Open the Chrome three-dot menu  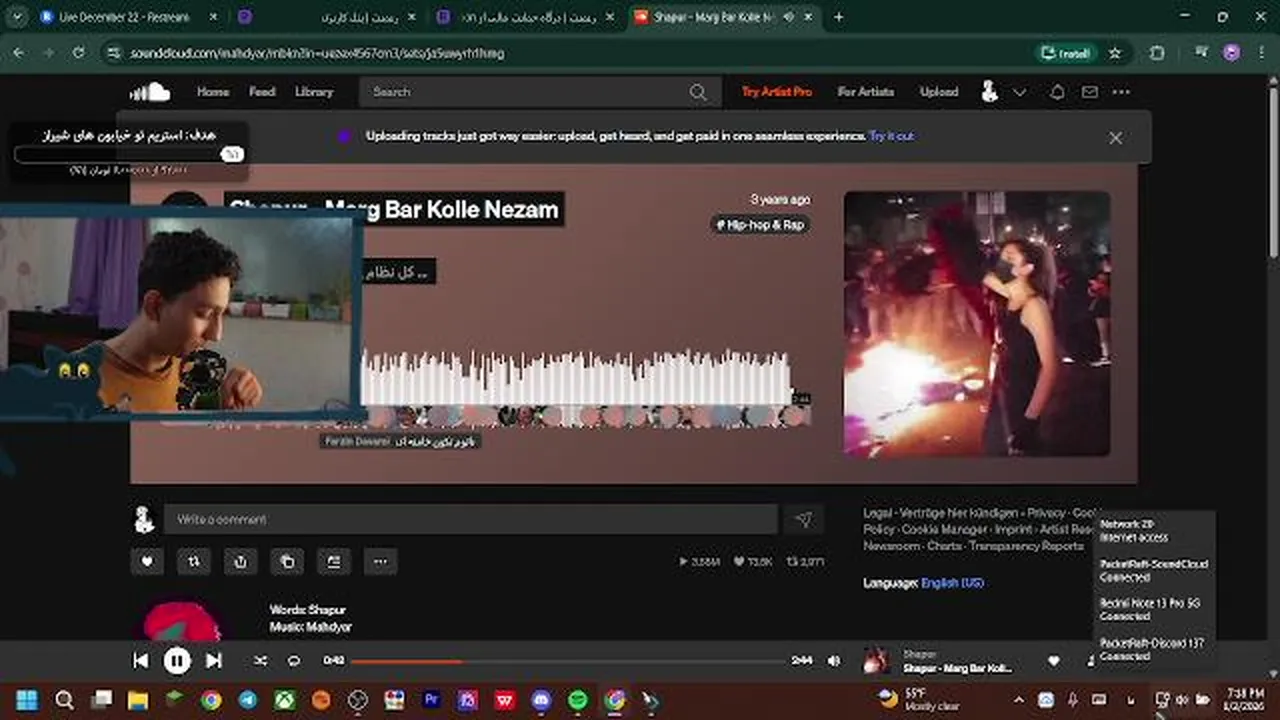[x=1262, y=53]
